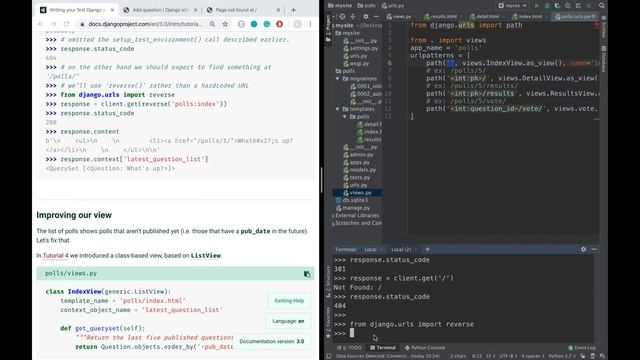Collapse the templates folder
This screenshot has width=640, height=360.
click(338, 109)
